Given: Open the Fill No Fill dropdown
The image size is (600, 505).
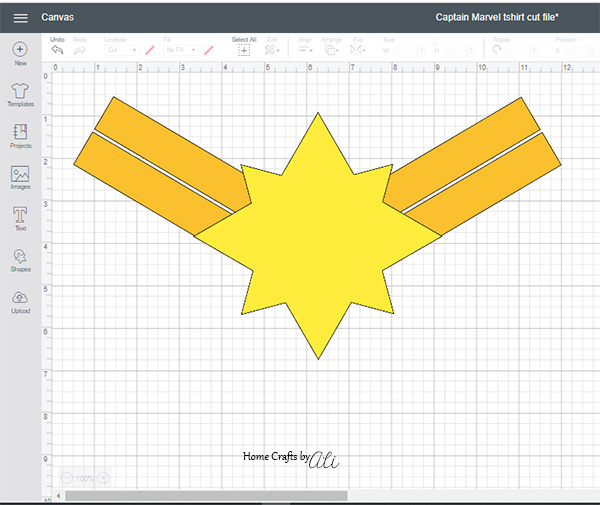Looking at the screenshot, I should click(x=181, y=50).
